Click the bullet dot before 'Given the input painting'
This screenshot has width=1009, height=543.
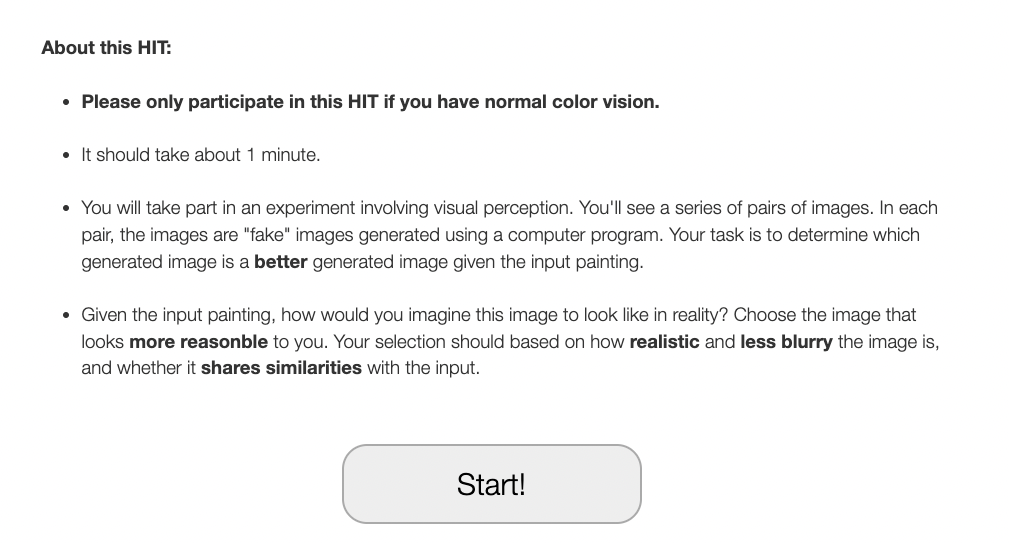[66, 315]
